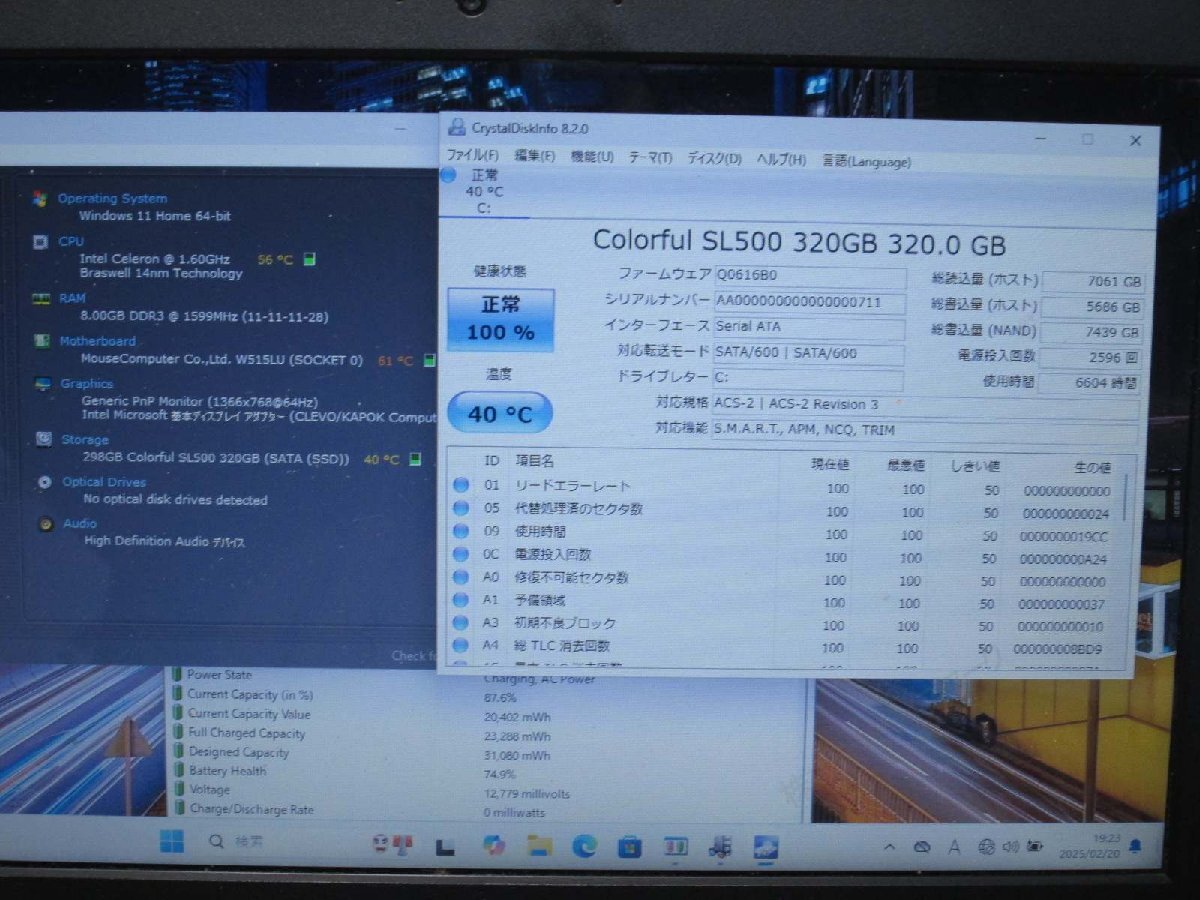The width and height of the screenshot is (1200, 900).
Task: Open File Explorer from the taskbar
Action: [x=540, y=846]
